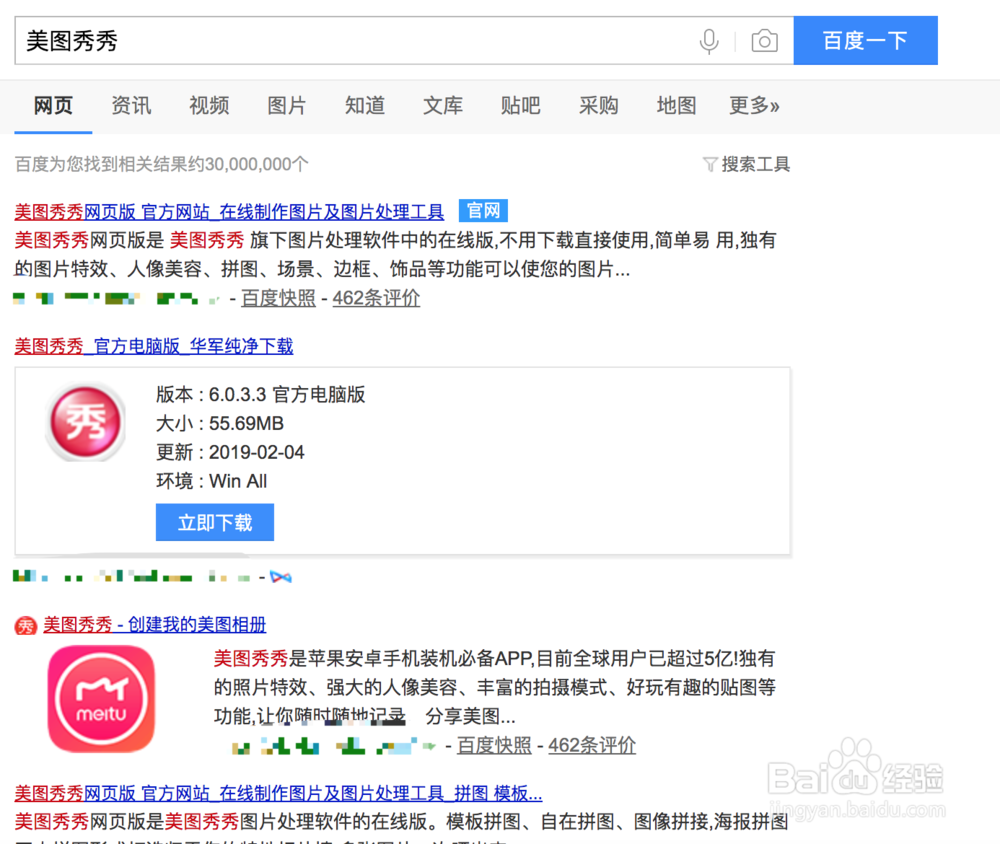Click the 官网 badge
Viewport: 1000px width, 844px height.
[x=483, y=211]
